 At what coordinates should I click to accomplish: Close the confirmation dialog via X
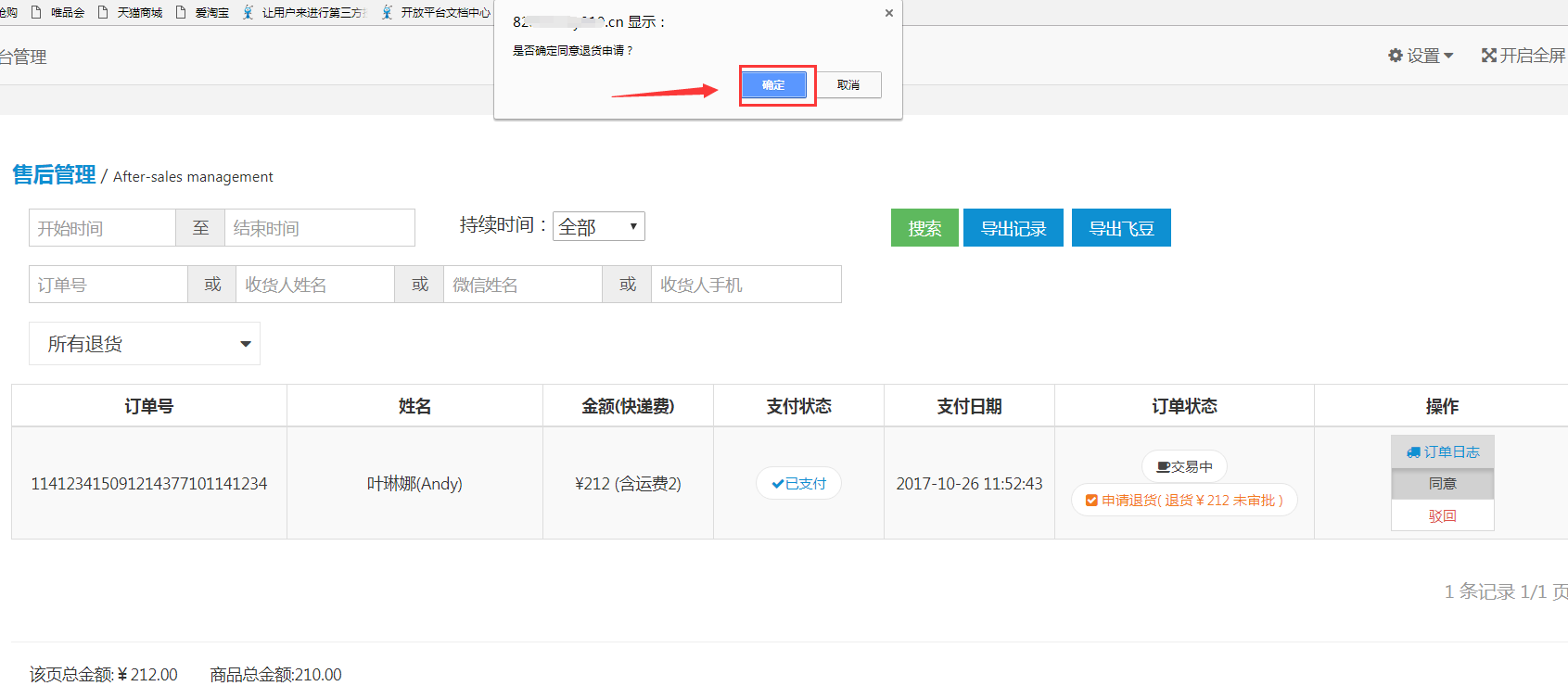click(888, 13)
